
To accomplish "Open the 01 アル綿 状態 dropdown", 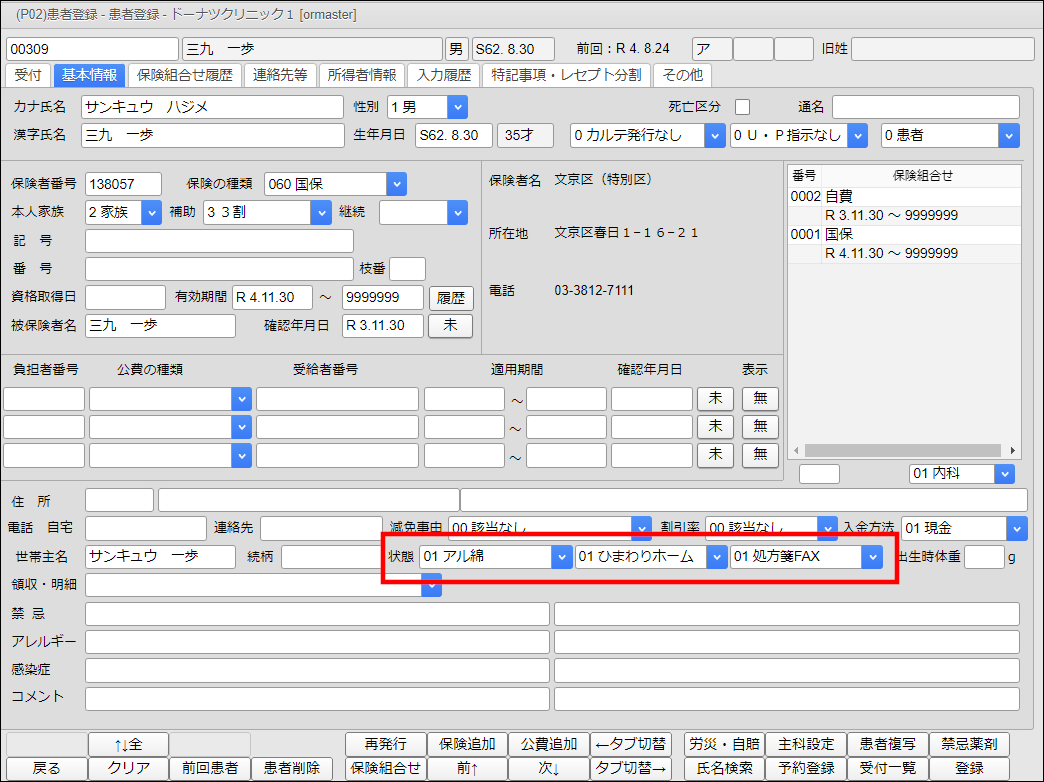I will pos(561,557).
